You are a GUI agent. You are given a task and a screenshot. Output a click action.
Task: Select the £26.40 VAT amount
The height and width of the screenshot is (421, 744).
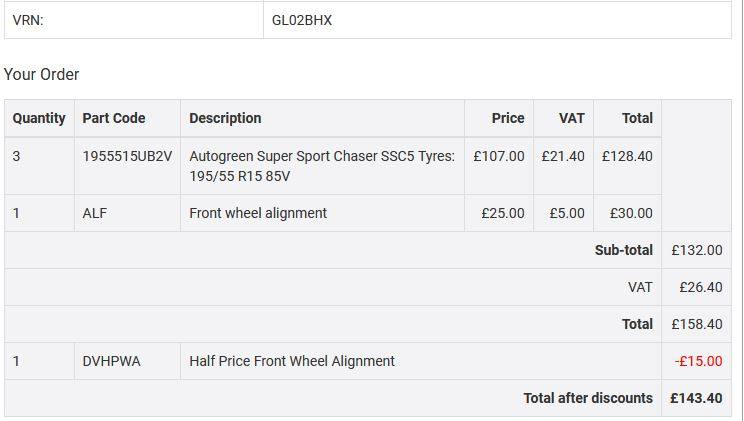click(x=700, y=287)
